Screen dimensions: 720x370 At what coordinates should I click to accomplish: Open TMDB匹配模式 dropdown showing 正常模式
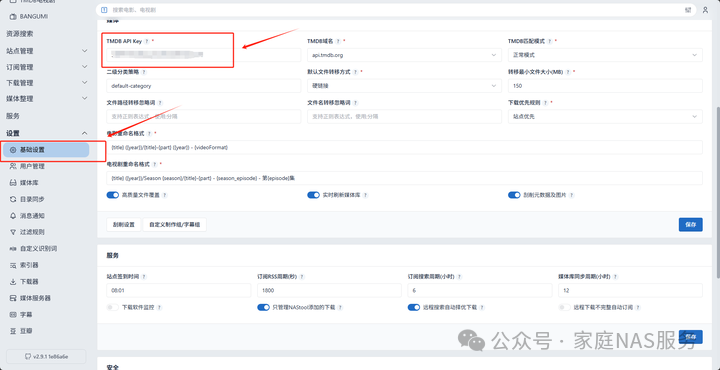[x=605, y=55]
